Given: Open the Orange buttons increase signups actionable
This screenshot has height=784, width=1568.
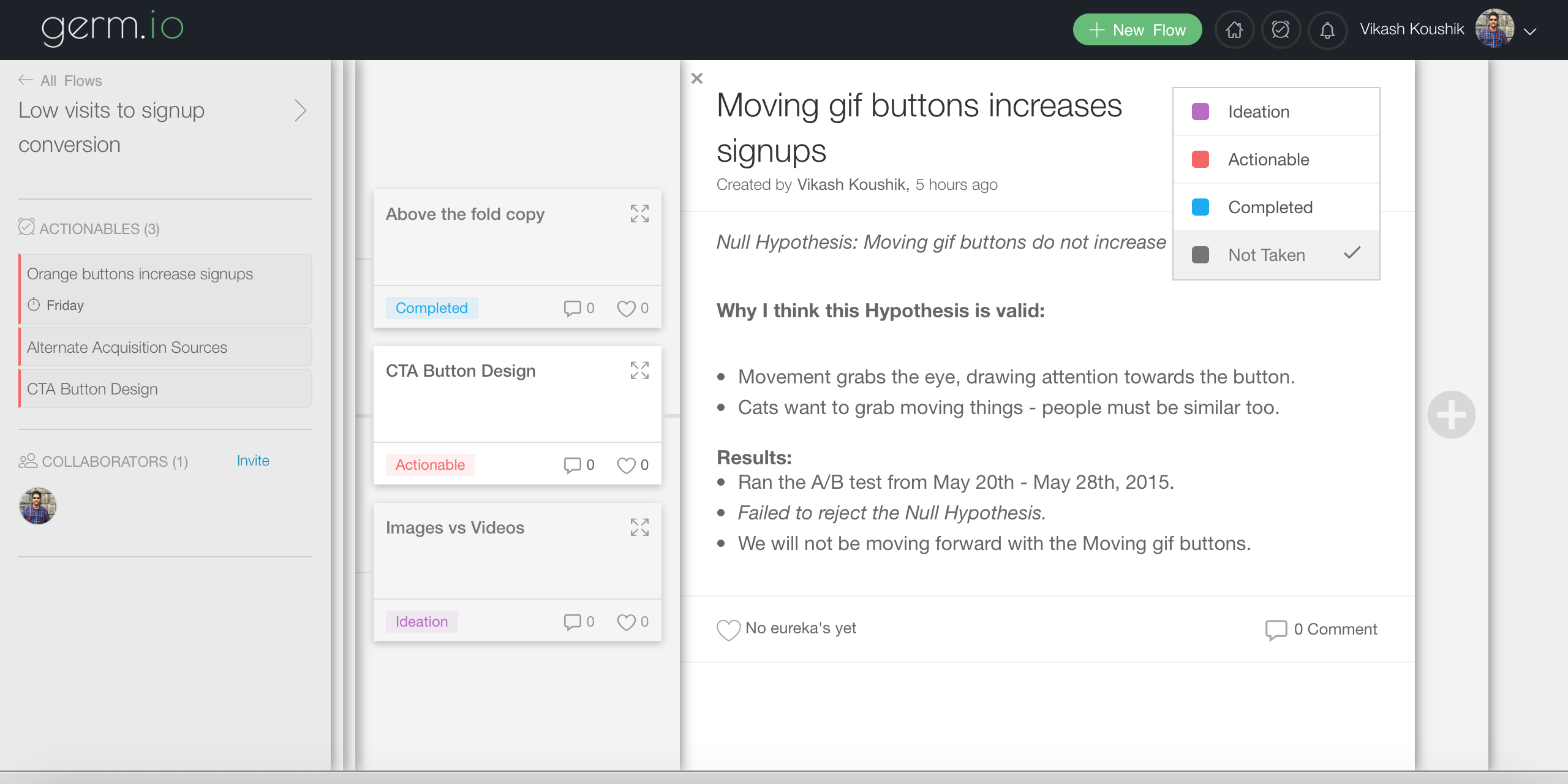Looking at the screenshot, I should click(x=140, y=274).
